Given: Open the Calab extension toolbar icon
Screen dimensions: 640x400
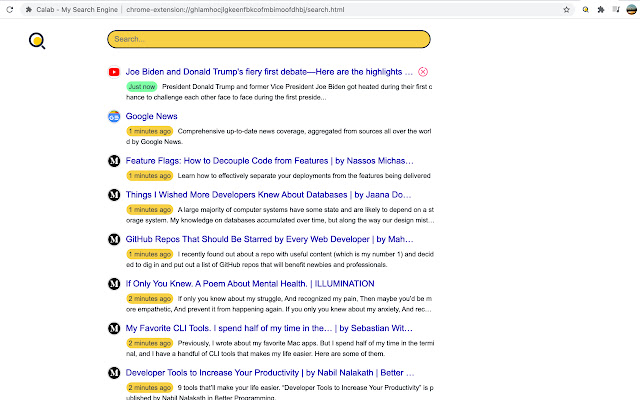Looking at the screenshot, I should point(585,9).
